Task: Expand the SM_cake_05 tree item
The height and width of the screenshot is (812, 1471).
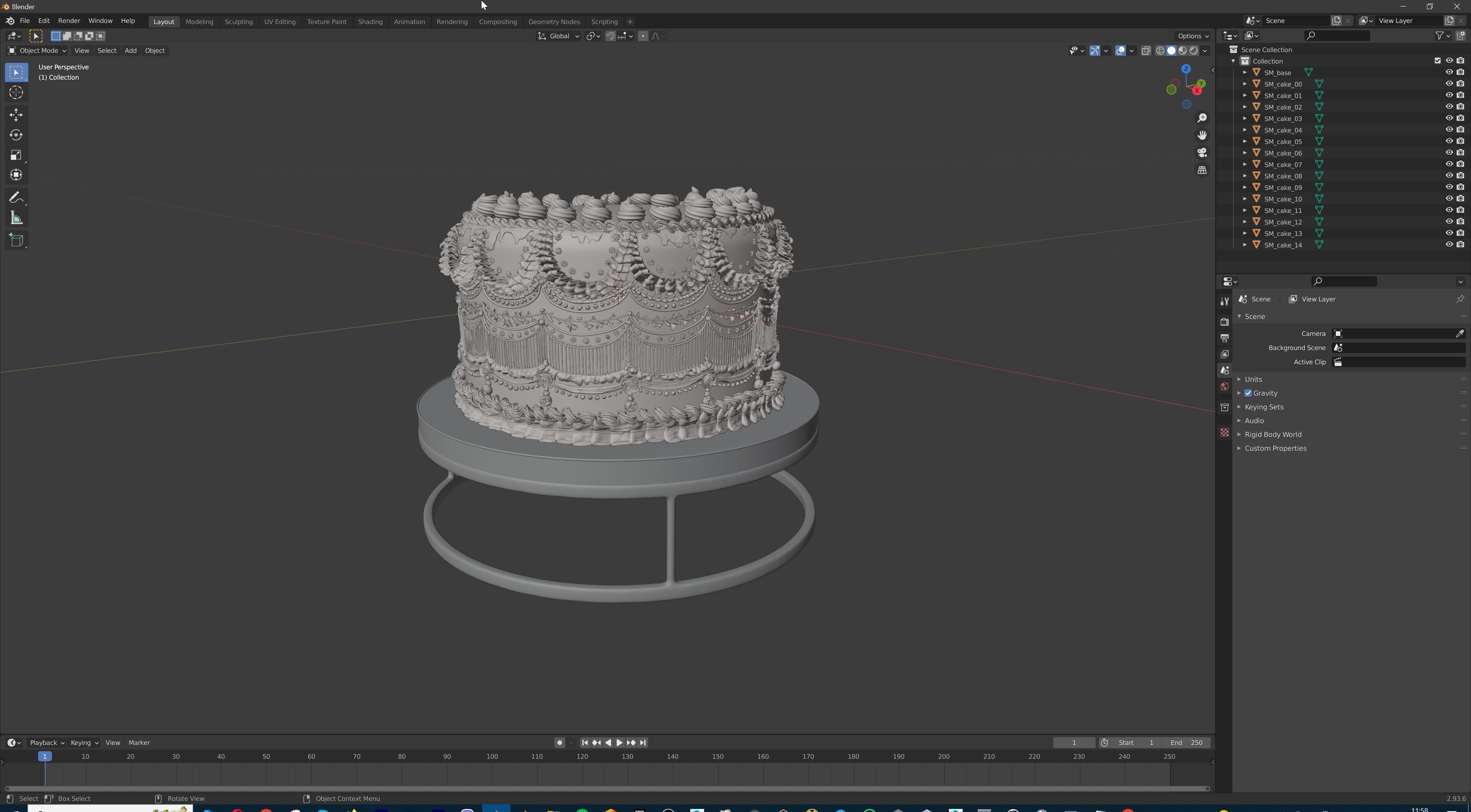Action: pos(1245,141)
